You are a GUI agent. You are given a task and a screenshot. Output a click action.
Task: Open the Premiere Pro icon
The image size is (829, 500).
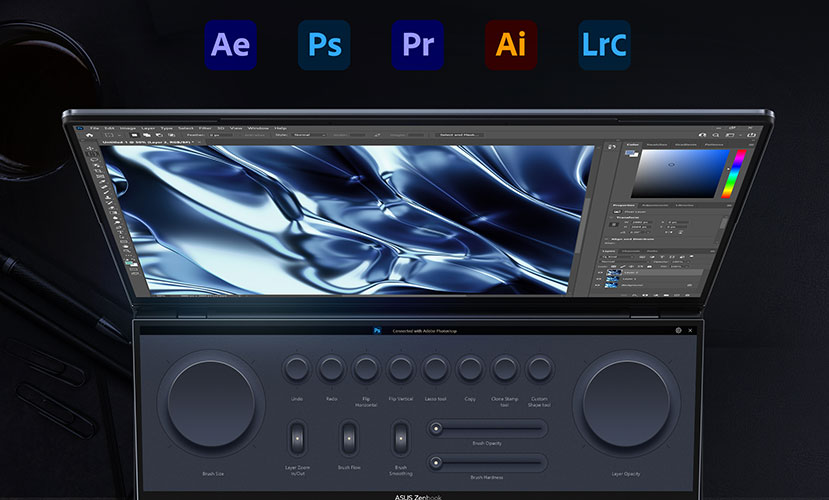417,45
